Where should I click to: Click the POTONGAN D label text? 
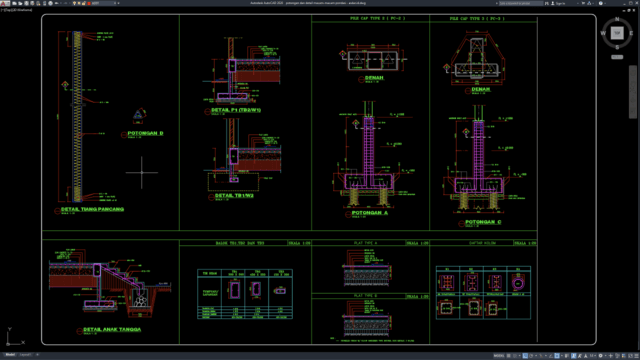coord(145,133)
